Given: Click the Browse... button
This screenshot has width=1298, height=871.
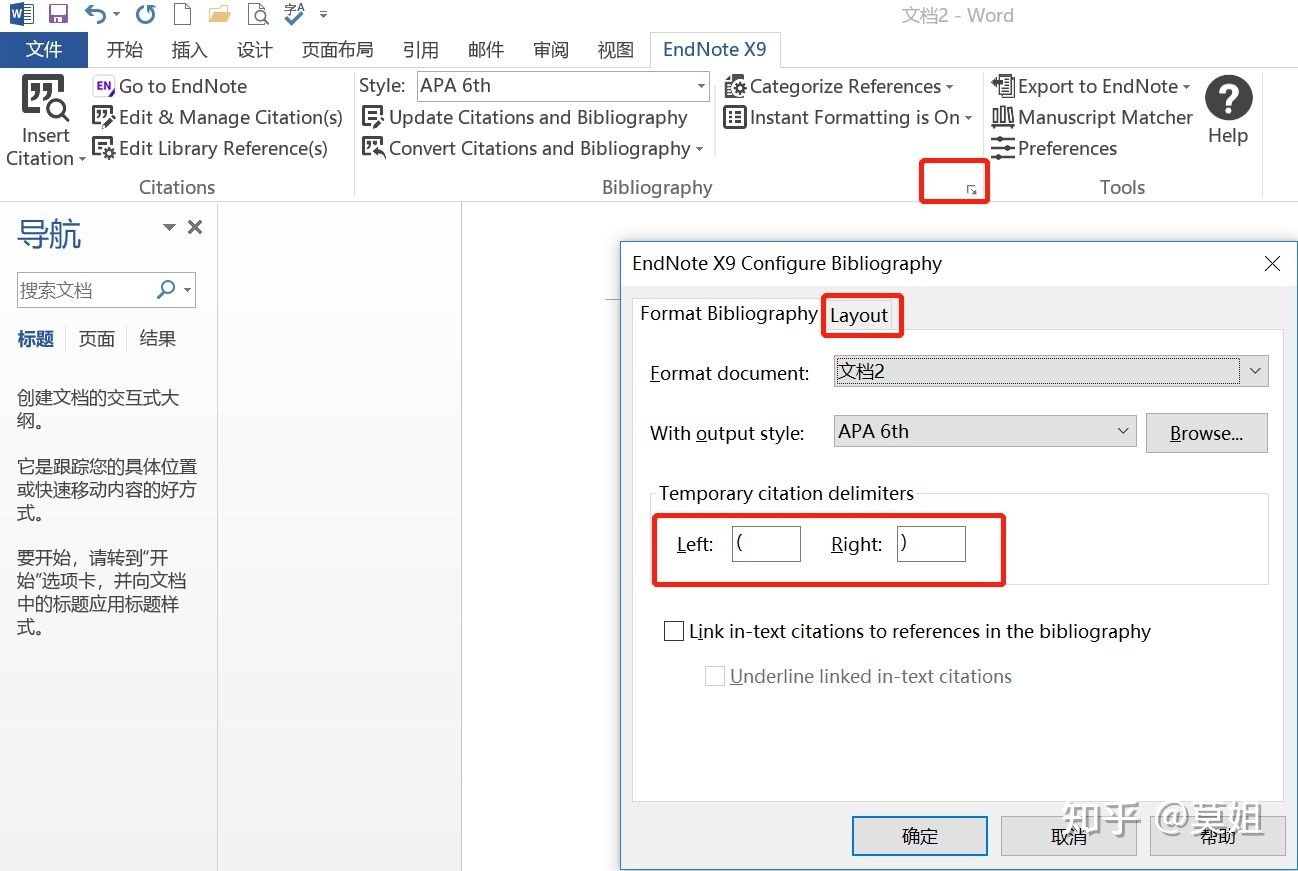Looking at the screenshot, I should tap(1207, 433).
